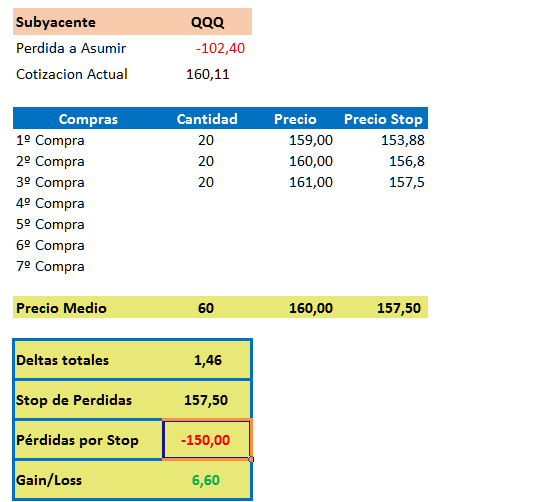Viewport: 543px width, 502px height.
Task: Select the Gain/Loss value 6,60
Action: tap(206, 480)
